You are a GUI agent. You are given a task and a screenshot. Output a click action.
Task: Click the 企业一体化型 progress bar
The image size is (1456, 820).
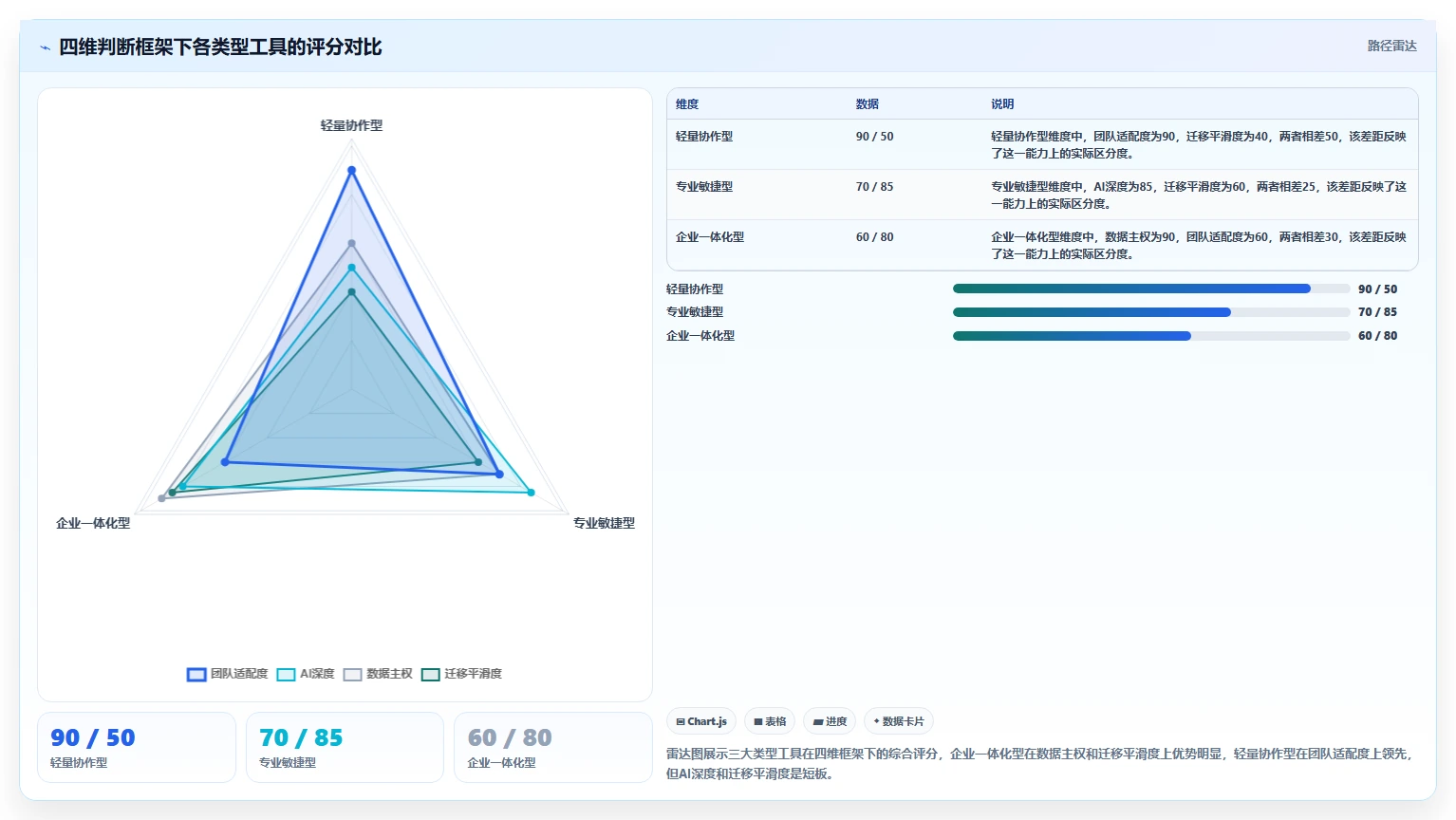[1151, 336]
